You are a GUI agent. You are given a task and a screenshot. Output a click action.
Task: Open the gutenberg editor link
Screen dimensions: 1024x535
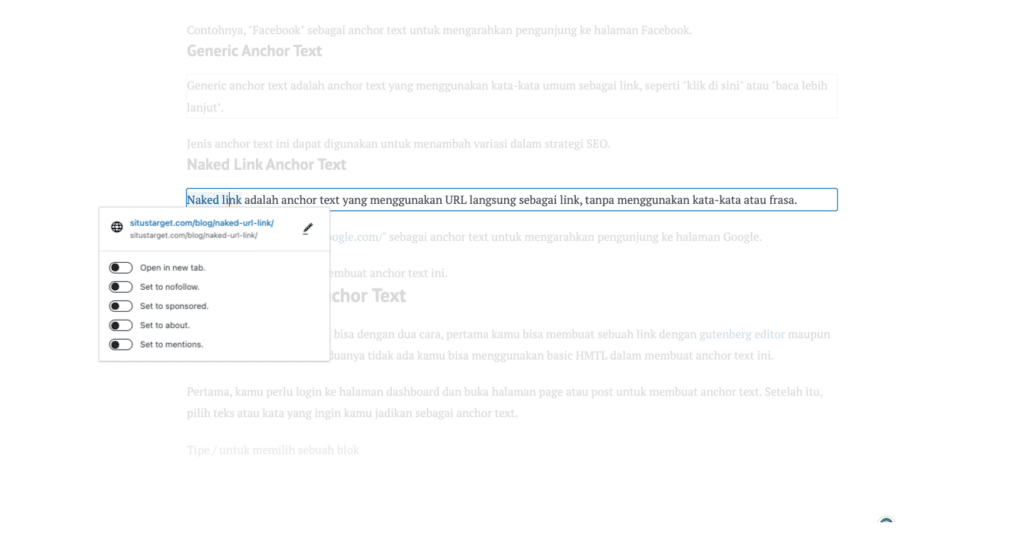742,334
